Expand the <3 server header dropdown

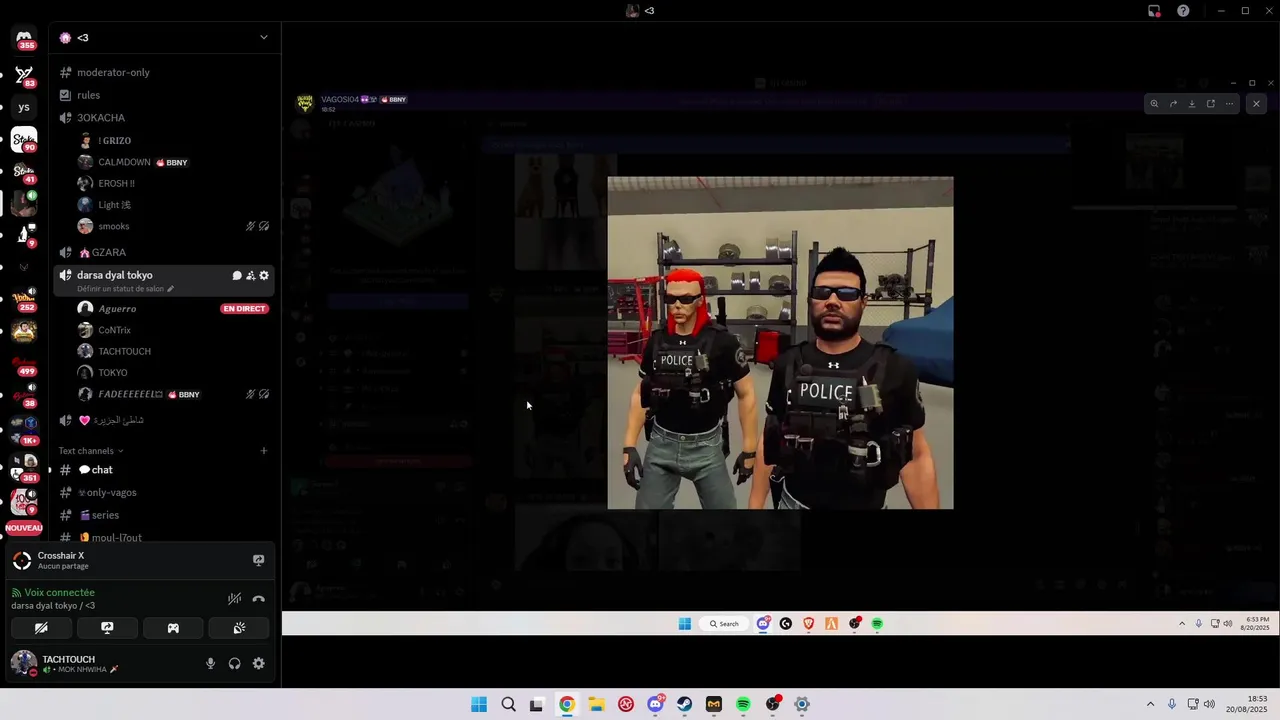264,38
